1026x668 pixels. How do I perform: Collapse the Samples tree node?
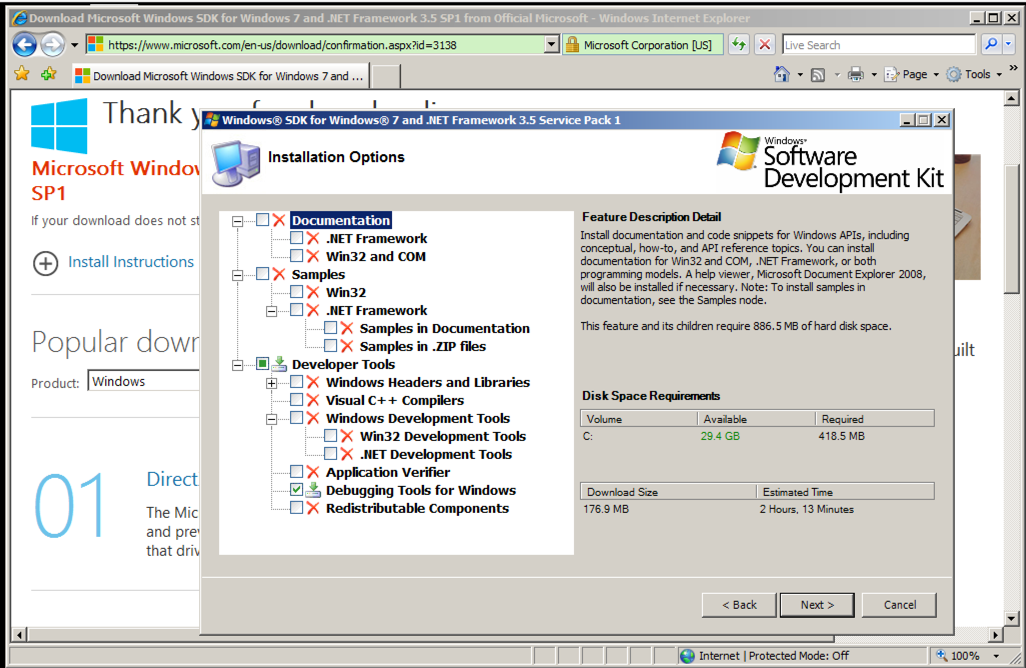pyautogui.click(x=238, y=275)
